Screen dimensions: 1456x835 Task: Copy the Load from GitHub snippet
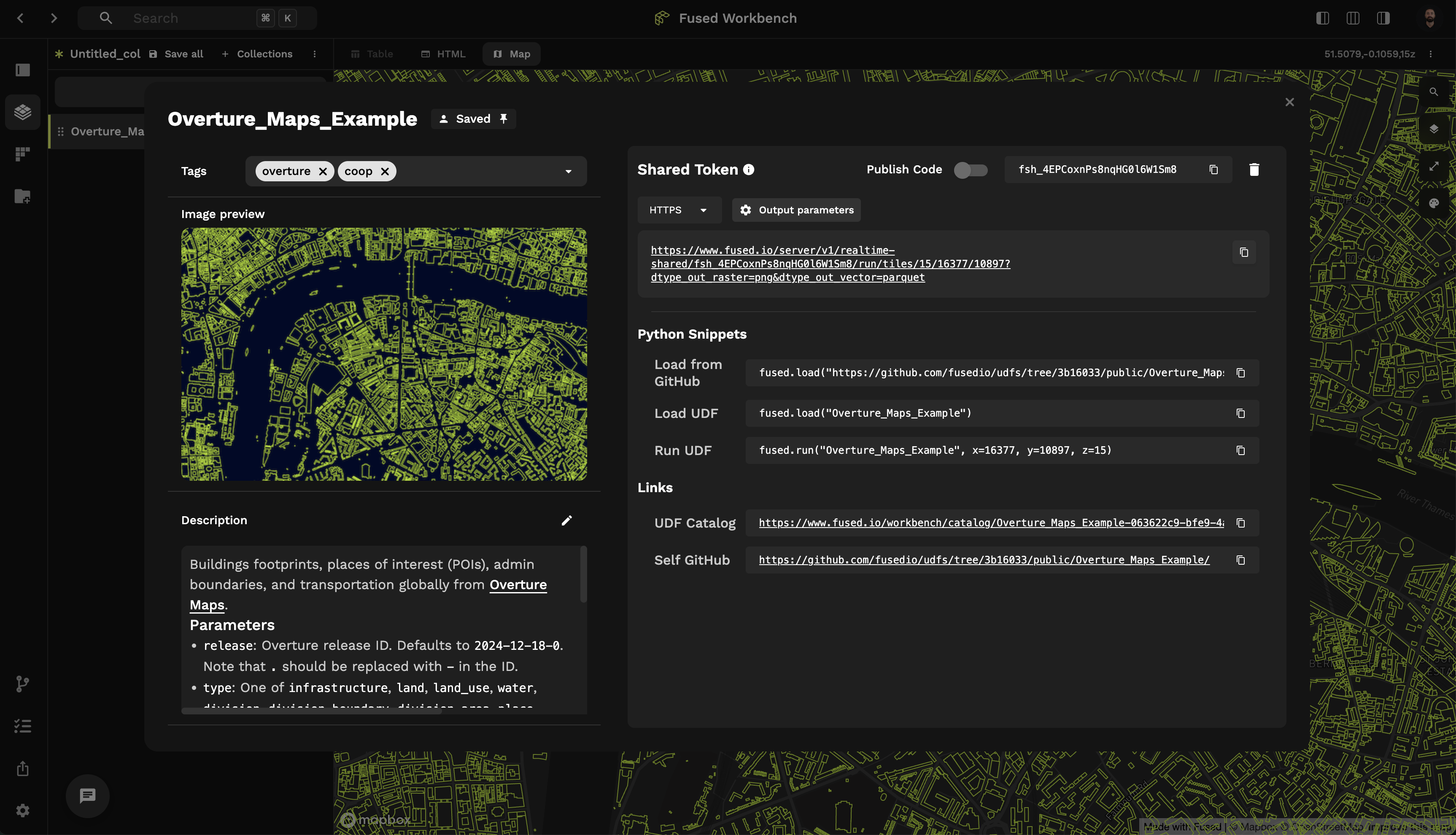1240,373
